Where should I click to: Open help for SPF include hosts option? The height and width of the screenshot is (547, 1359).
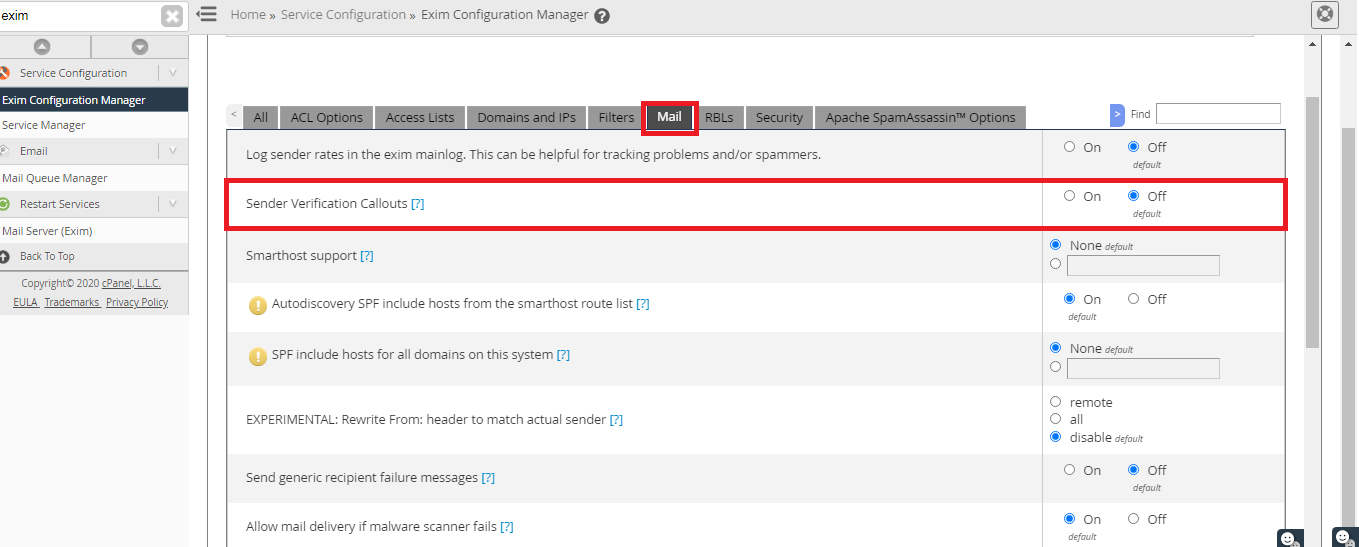coord(563,355)
